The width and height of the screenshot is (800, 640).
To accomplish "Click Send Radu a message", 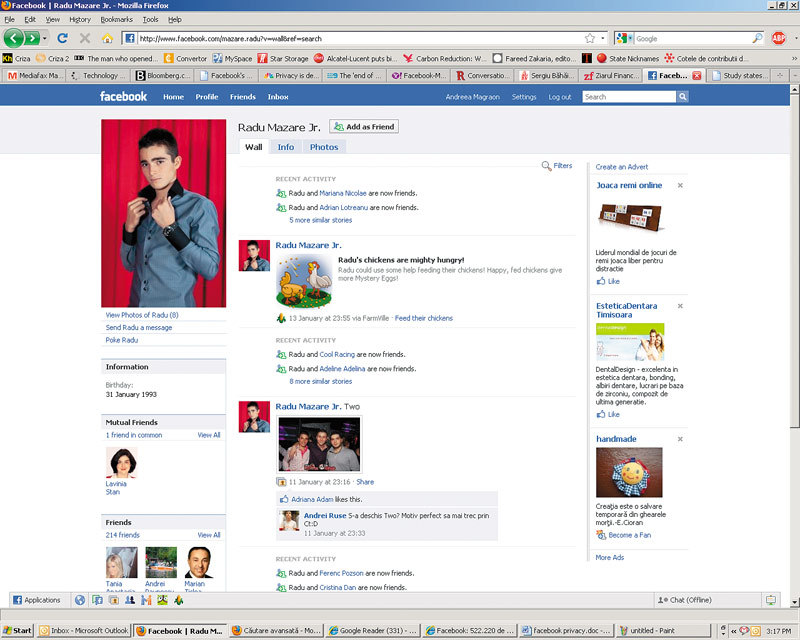I will coord(139,328).
